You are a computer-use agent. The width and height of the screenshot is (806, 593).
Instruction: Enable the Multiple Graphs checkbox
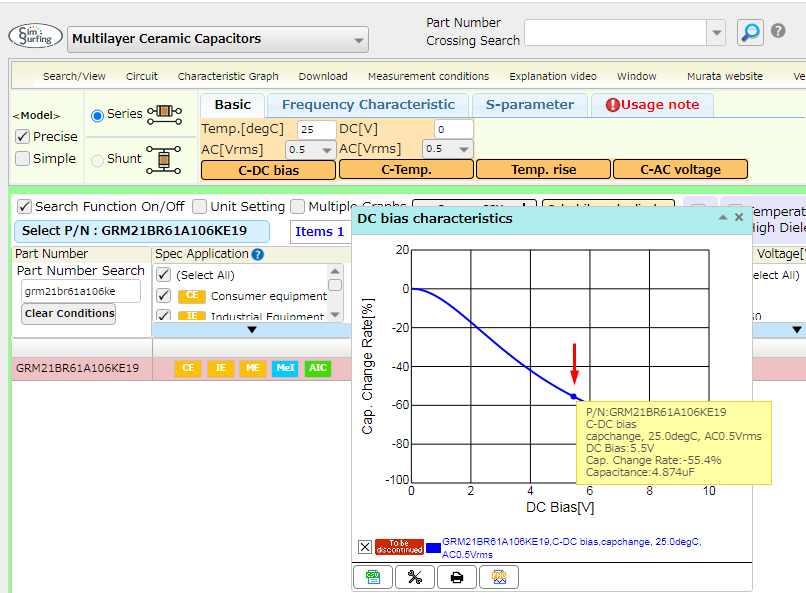(298, 207)
